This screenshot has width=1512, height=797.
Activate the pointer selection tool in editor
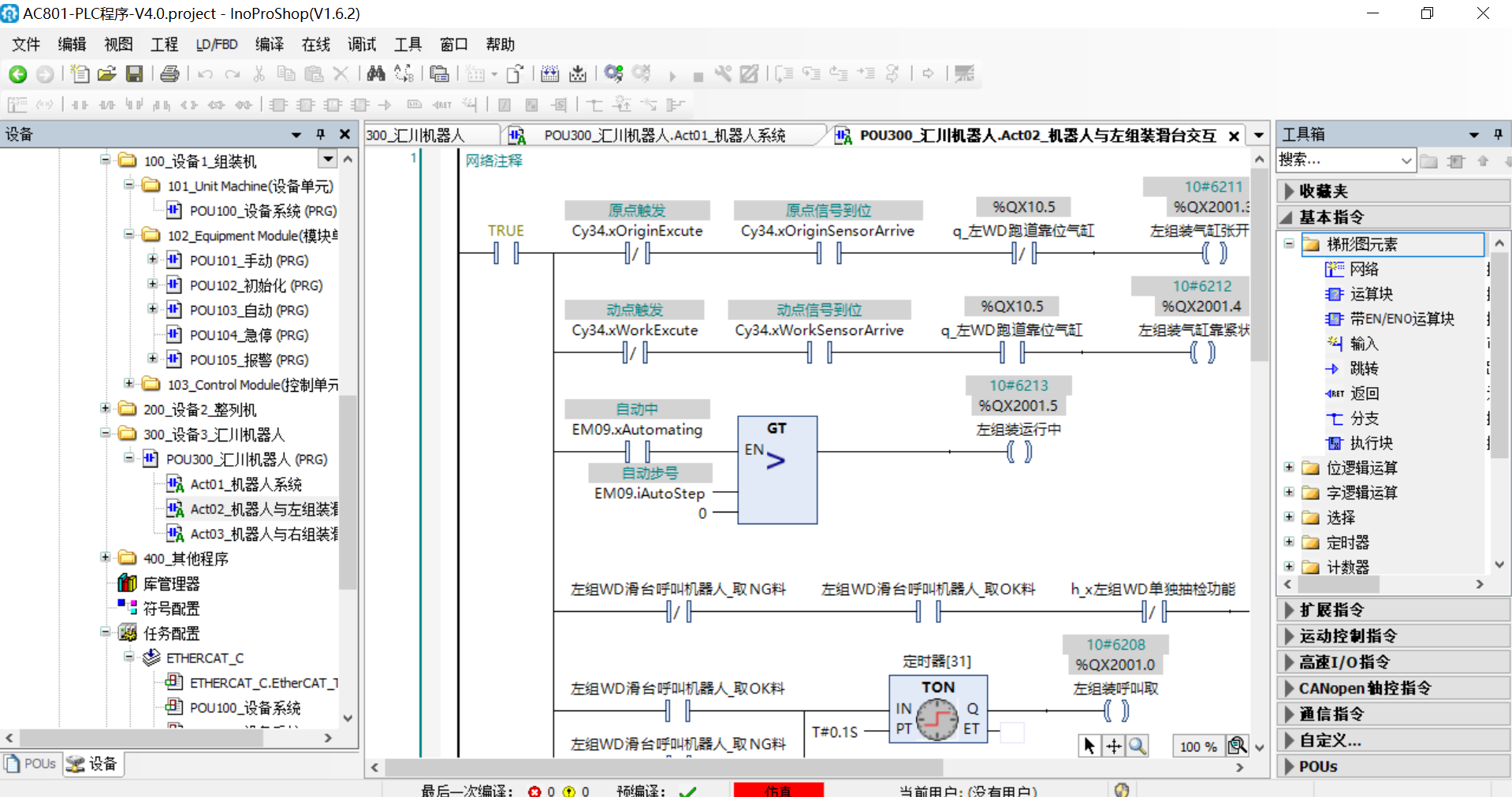(x=1089, y=746)
